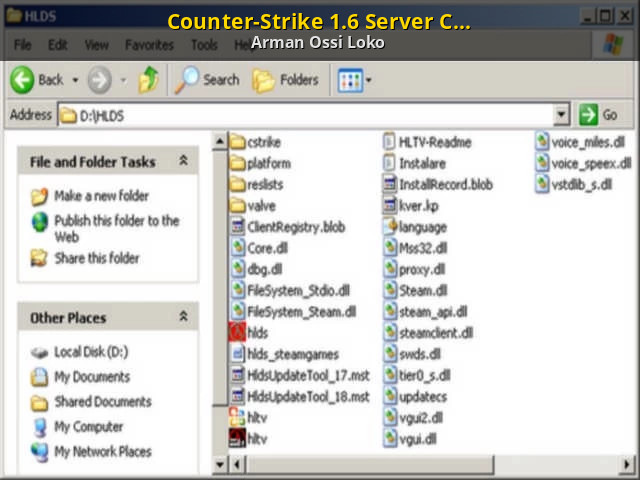This screenshot has height=480, width=640.
Task: Open the Favorites menu
Action: [x=149, y=45]
